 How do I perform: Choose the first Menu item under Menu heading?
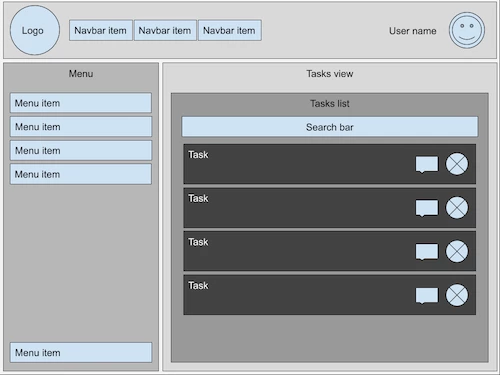81,103
